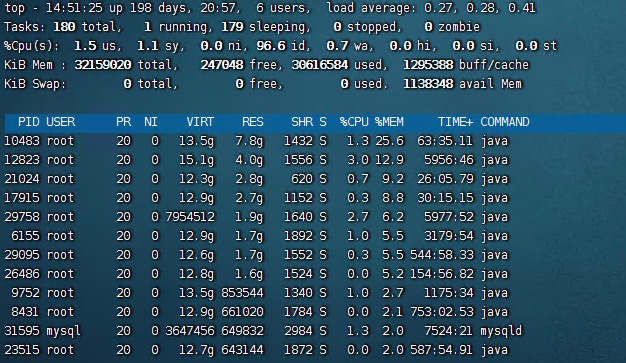This screenshot has width=626, height=363.
Task: Click the 179 sleeping tasks value
Action: coord(232,27)
